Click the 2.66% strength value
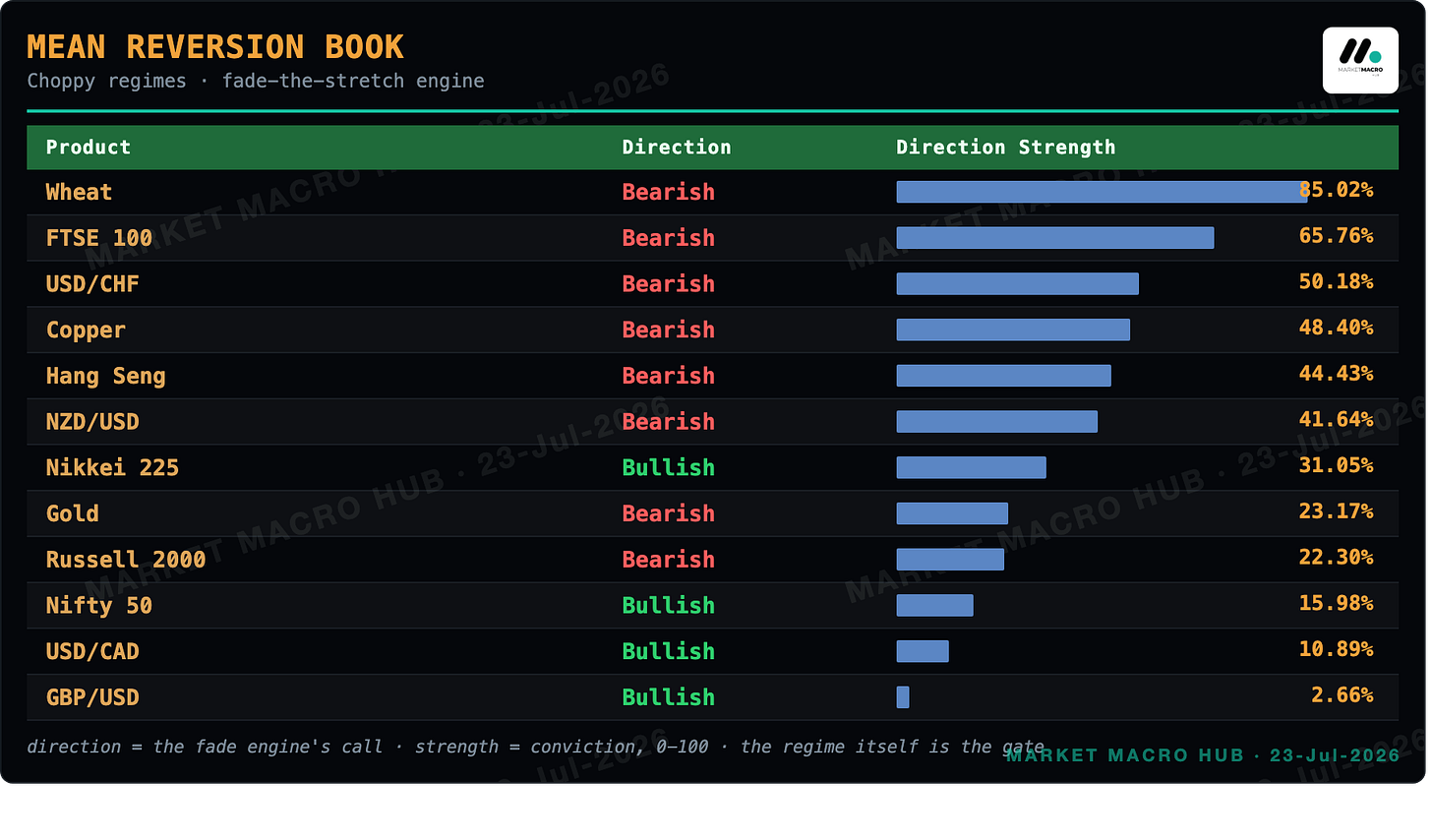This screenshot has width=1432, height=840. coord(1342,694)
